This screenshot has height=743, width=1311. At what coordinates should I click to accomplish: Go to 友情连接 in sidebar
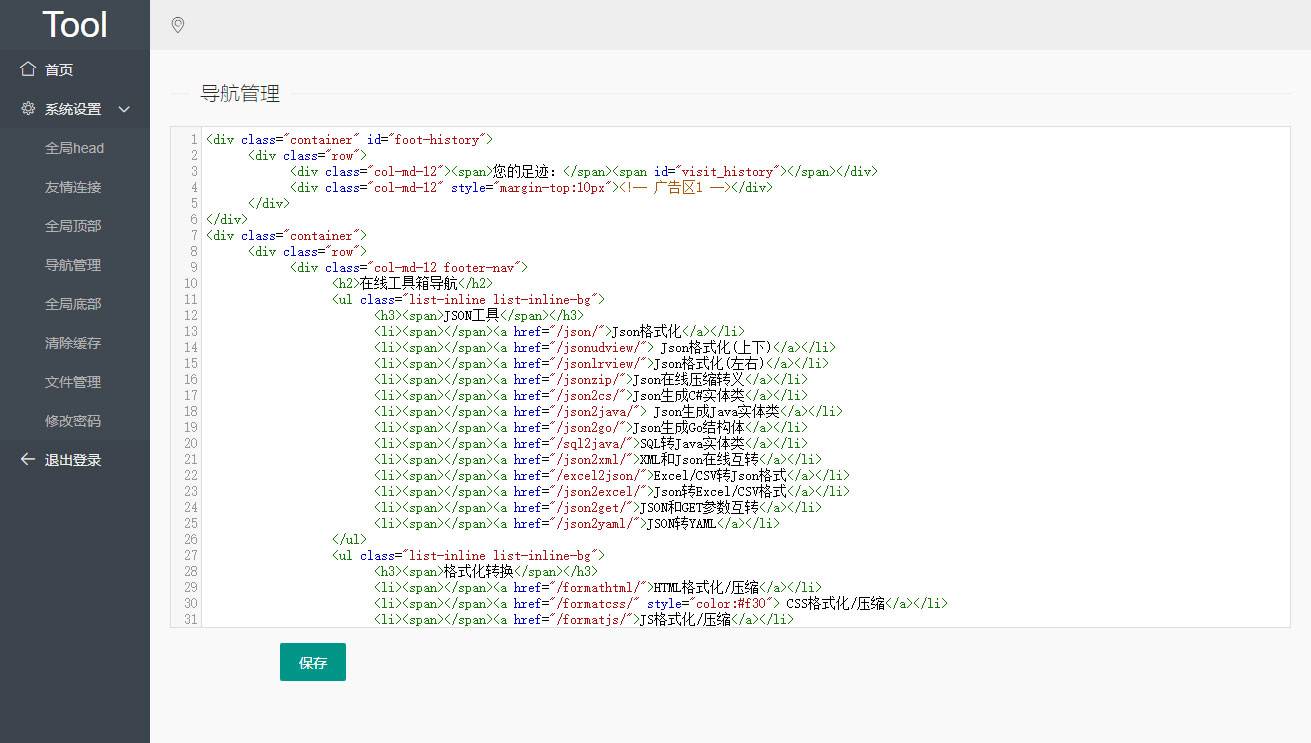click(73, 187)
